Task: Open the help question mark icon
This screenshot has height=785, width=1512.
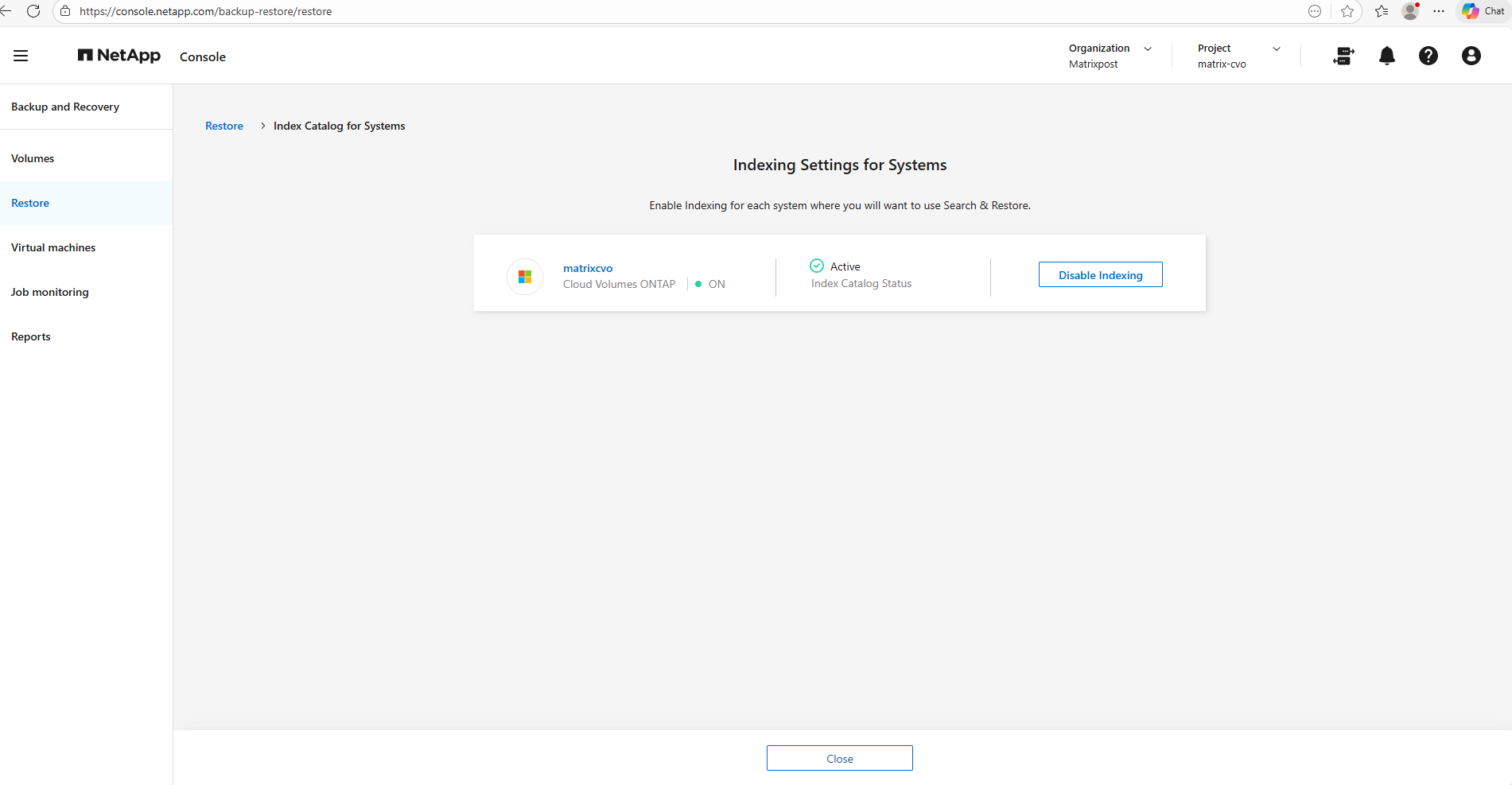Action: tap(1428, 56)
